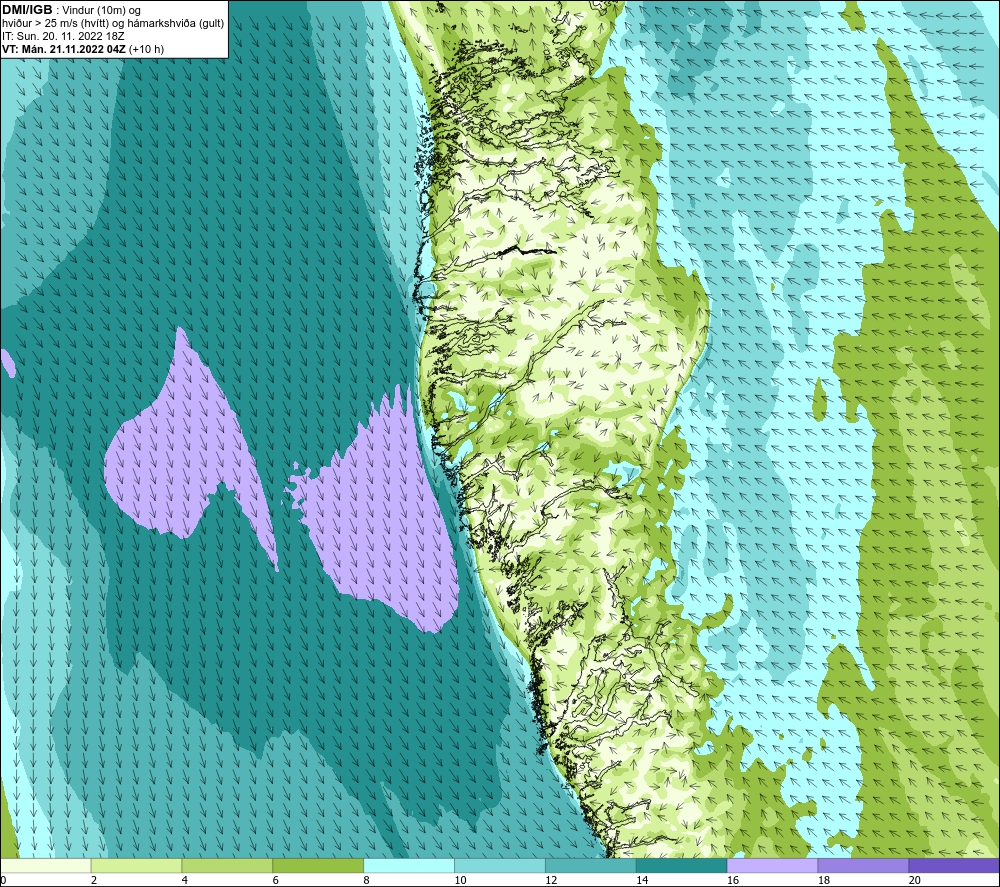Screen dimensions: 1000x887
Task: Click the 6-8 m/s olive green legend swatch
Action: [x=318, y=865]
